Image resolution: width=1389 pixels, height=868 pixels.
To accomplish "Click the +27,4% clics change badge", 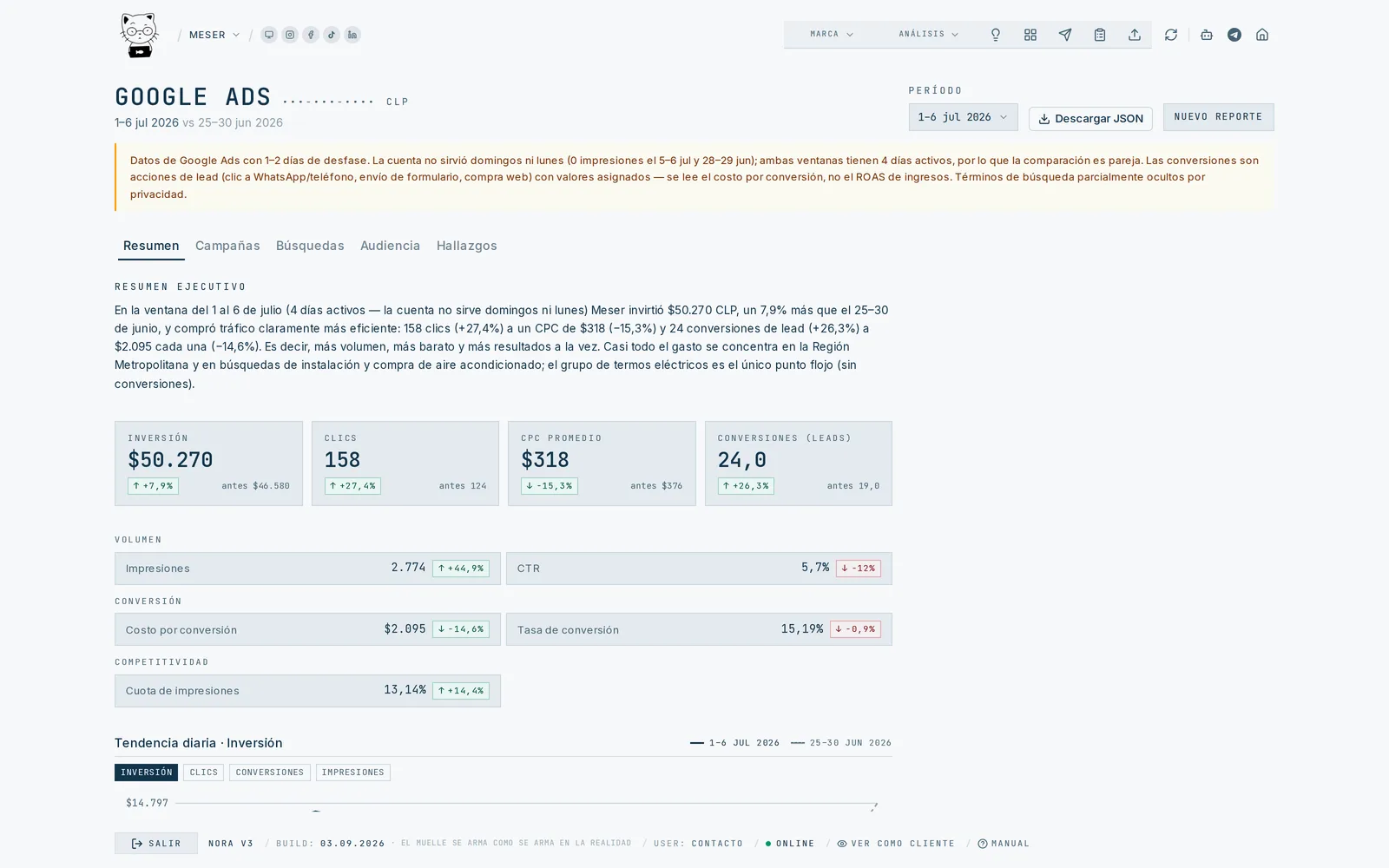I will 352,486.
